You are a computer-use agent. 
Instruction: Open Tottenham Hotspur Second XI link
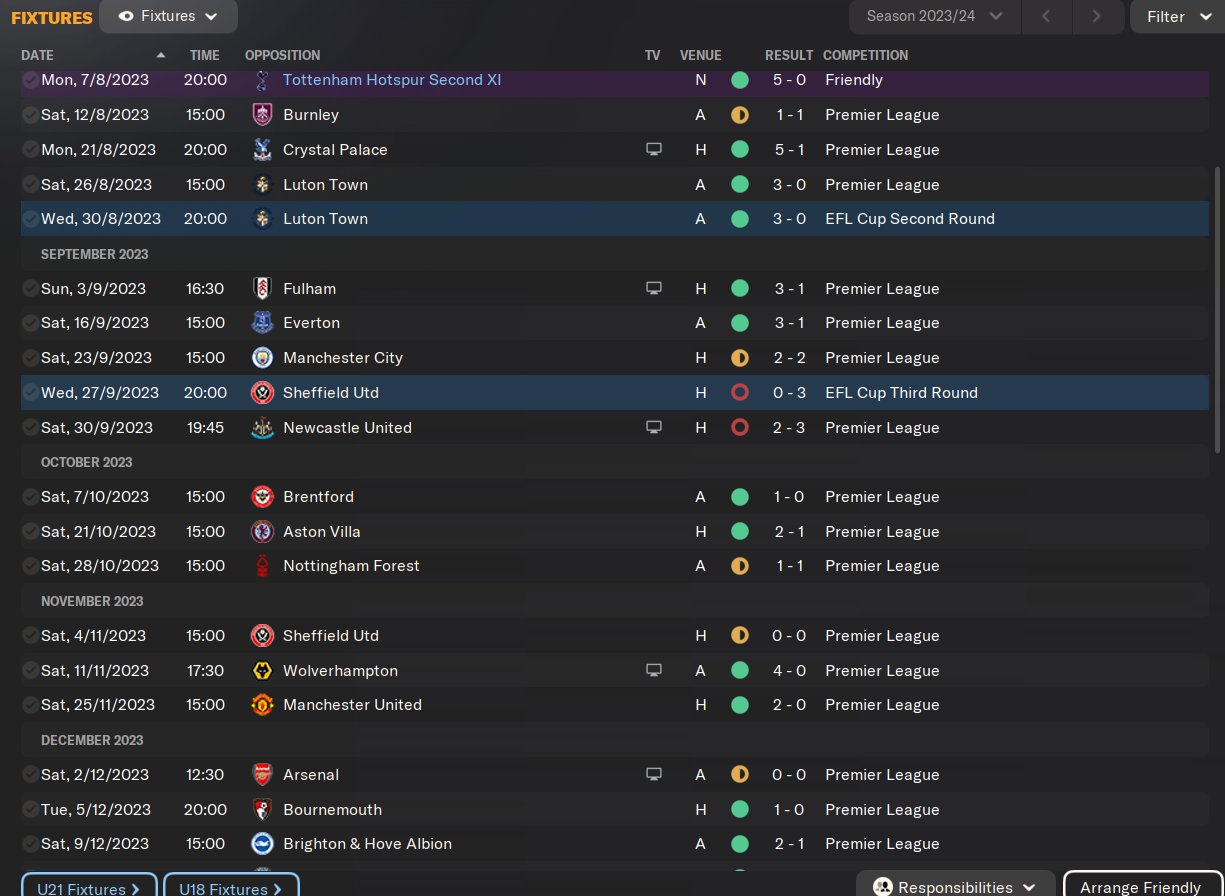pyautogui.click(x=392, y=80)
